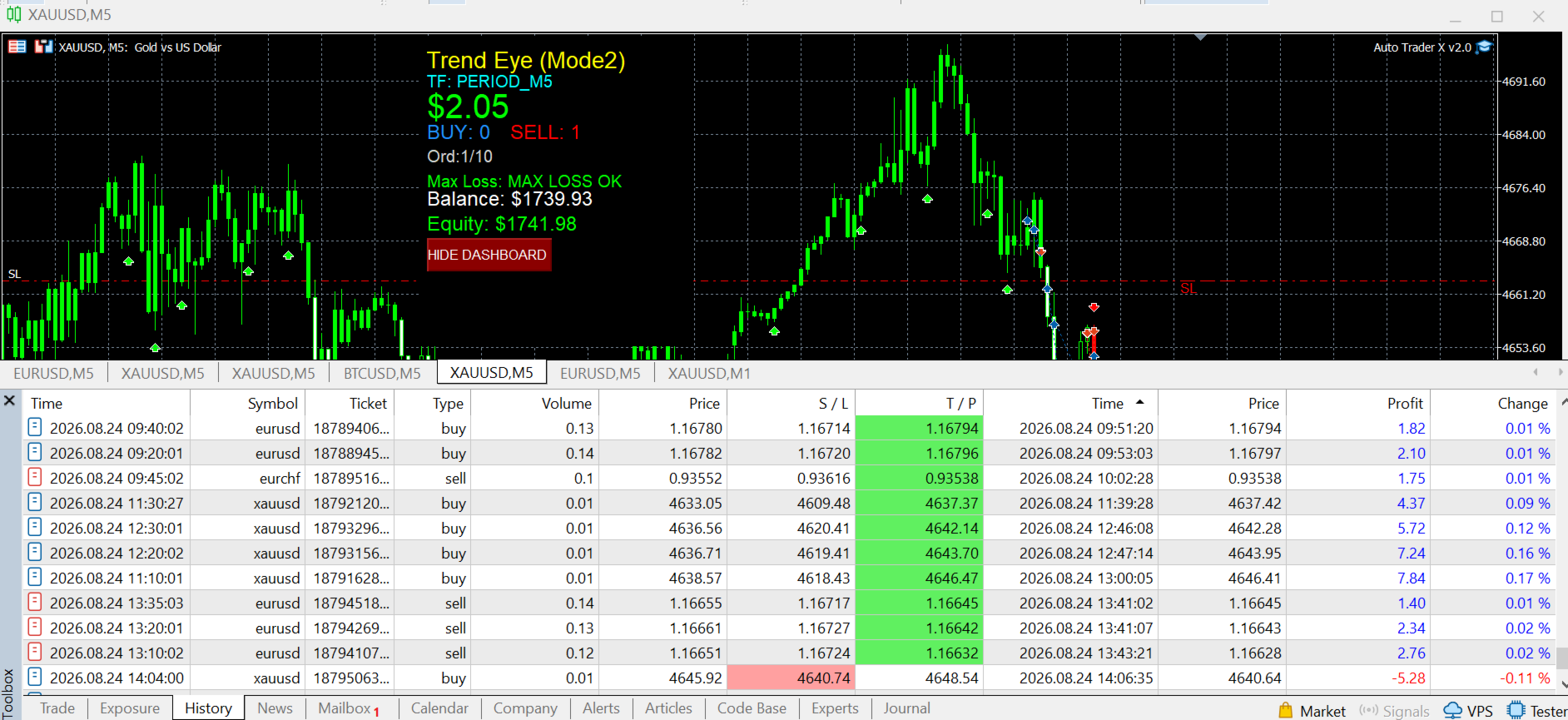Screen dimensions: 1568x720
Task: Click the red table icon before the XAUUSD chart label
Action: click(17, 47)
